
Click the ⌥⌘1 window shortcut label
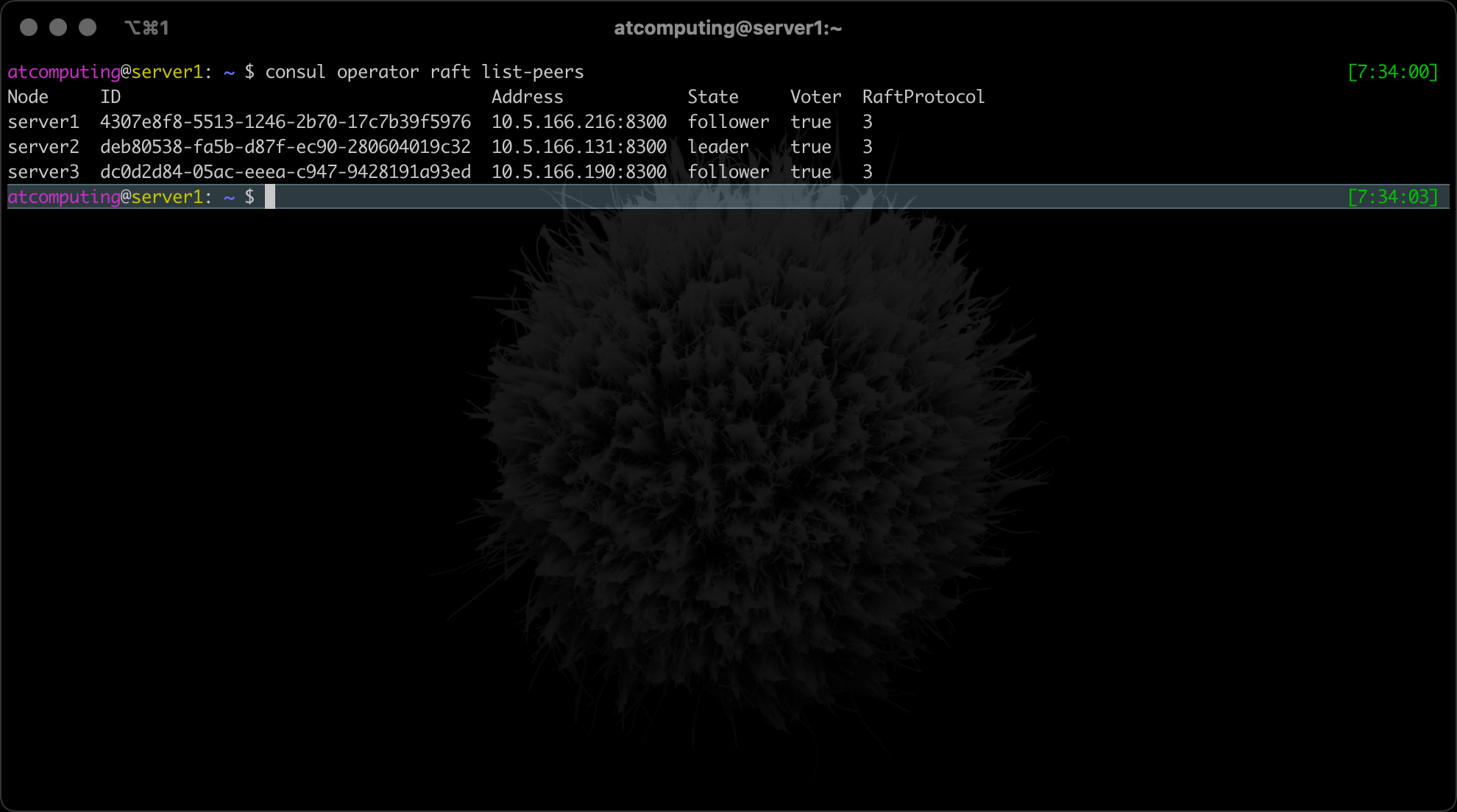(x=146, y=28)
